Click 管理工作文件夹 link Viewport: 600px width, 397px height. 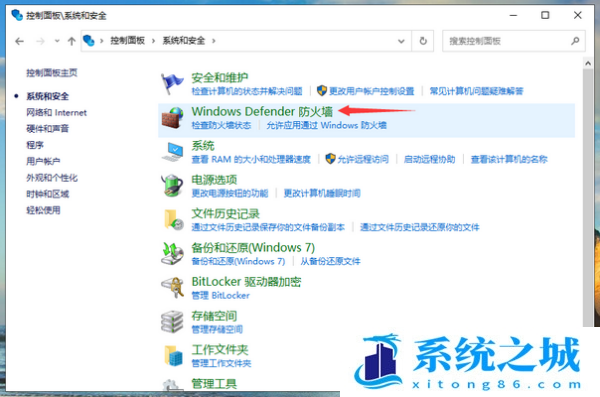click(x=221, y=363)
